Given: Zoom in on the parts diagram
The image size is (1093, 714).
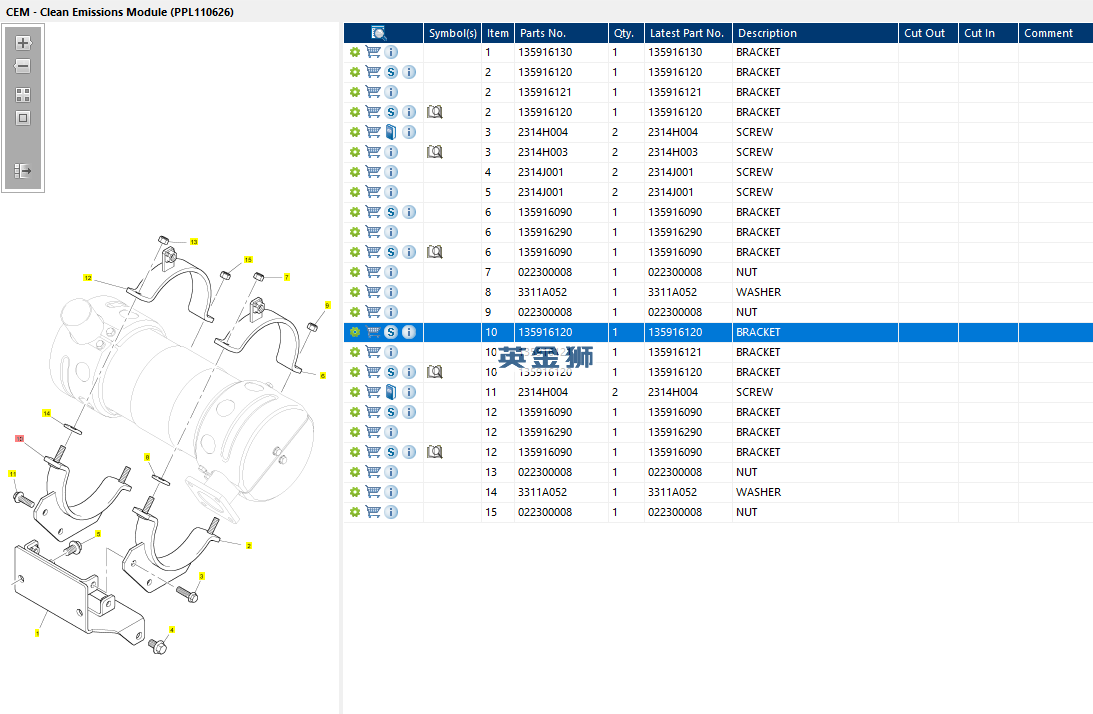Looking at the screenshot, I should point(23,43).
